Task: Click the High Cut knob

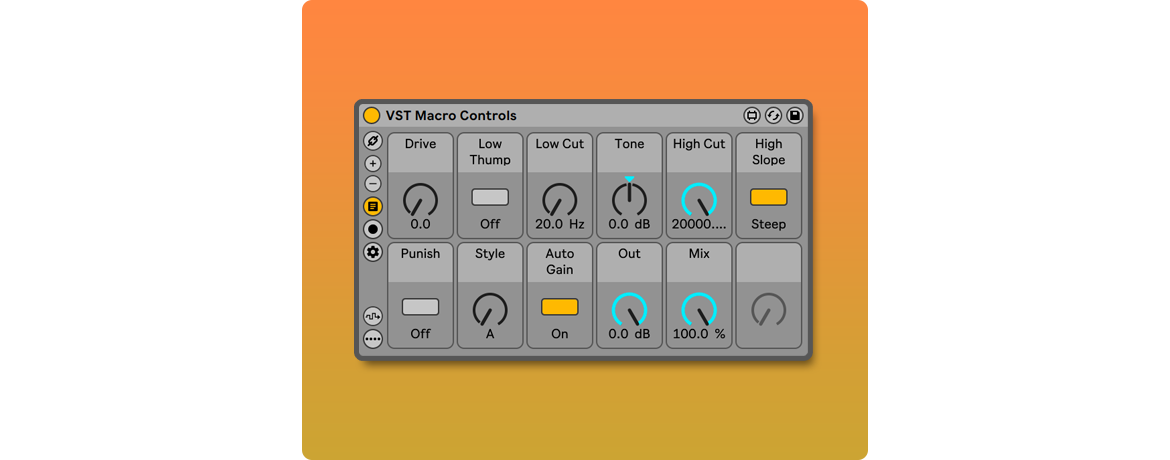Action: [x=699, y=200]
